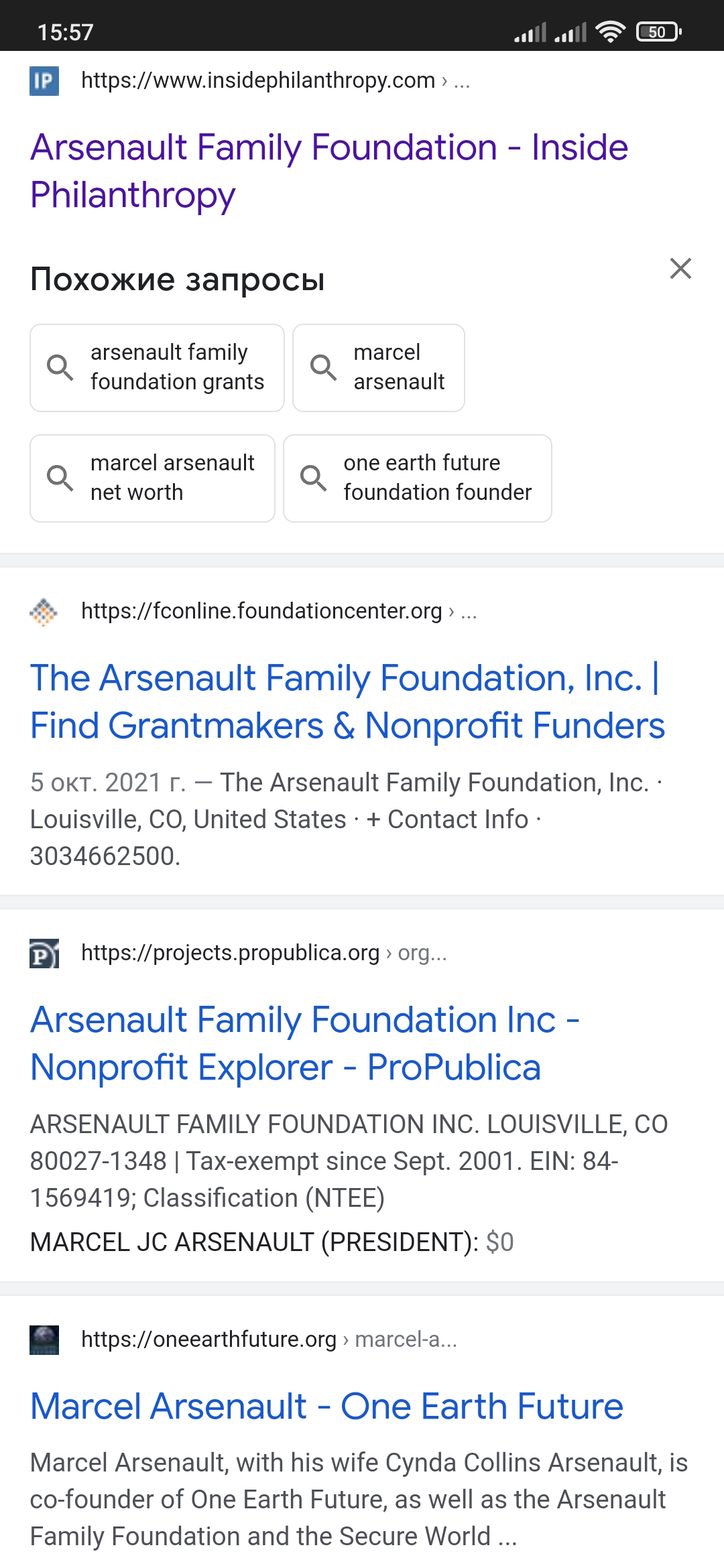724x1568 pixels.
Task: Search 'arsenault family foundation grants' suggestion
Action: pyautogui.click(x=177, y=367)
